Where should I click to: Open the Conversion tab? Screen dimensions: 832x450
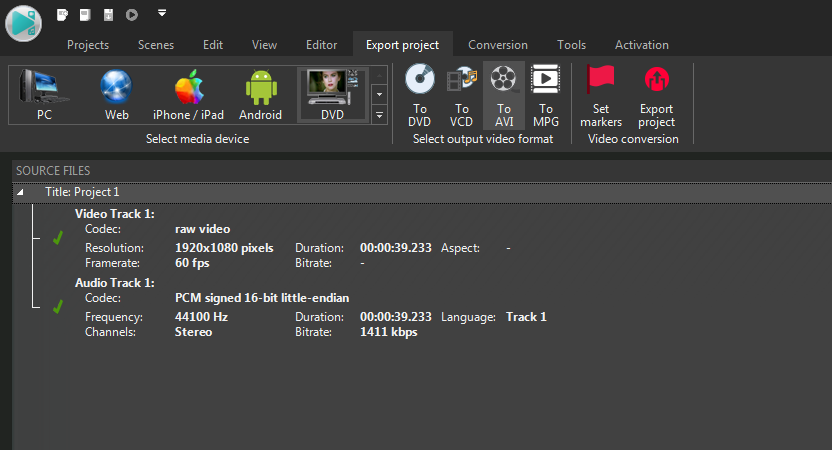pos(498,45)
